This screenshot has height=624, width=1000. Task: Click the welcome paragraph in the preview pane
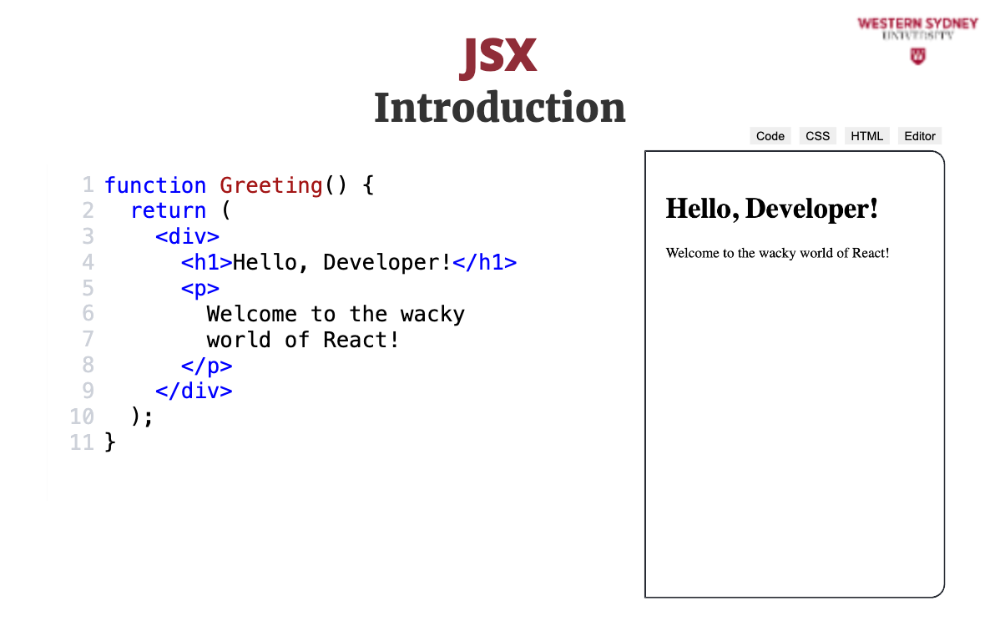point(777,253)
